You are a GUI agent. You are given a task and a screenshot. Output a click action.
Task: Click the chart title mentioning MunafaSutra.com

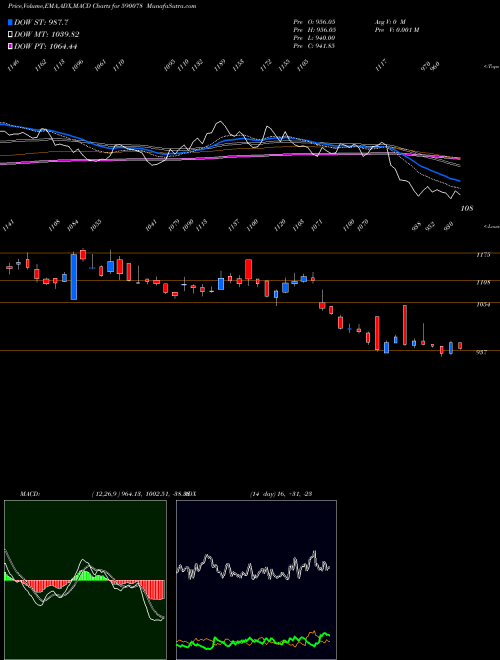click(102, 6)
